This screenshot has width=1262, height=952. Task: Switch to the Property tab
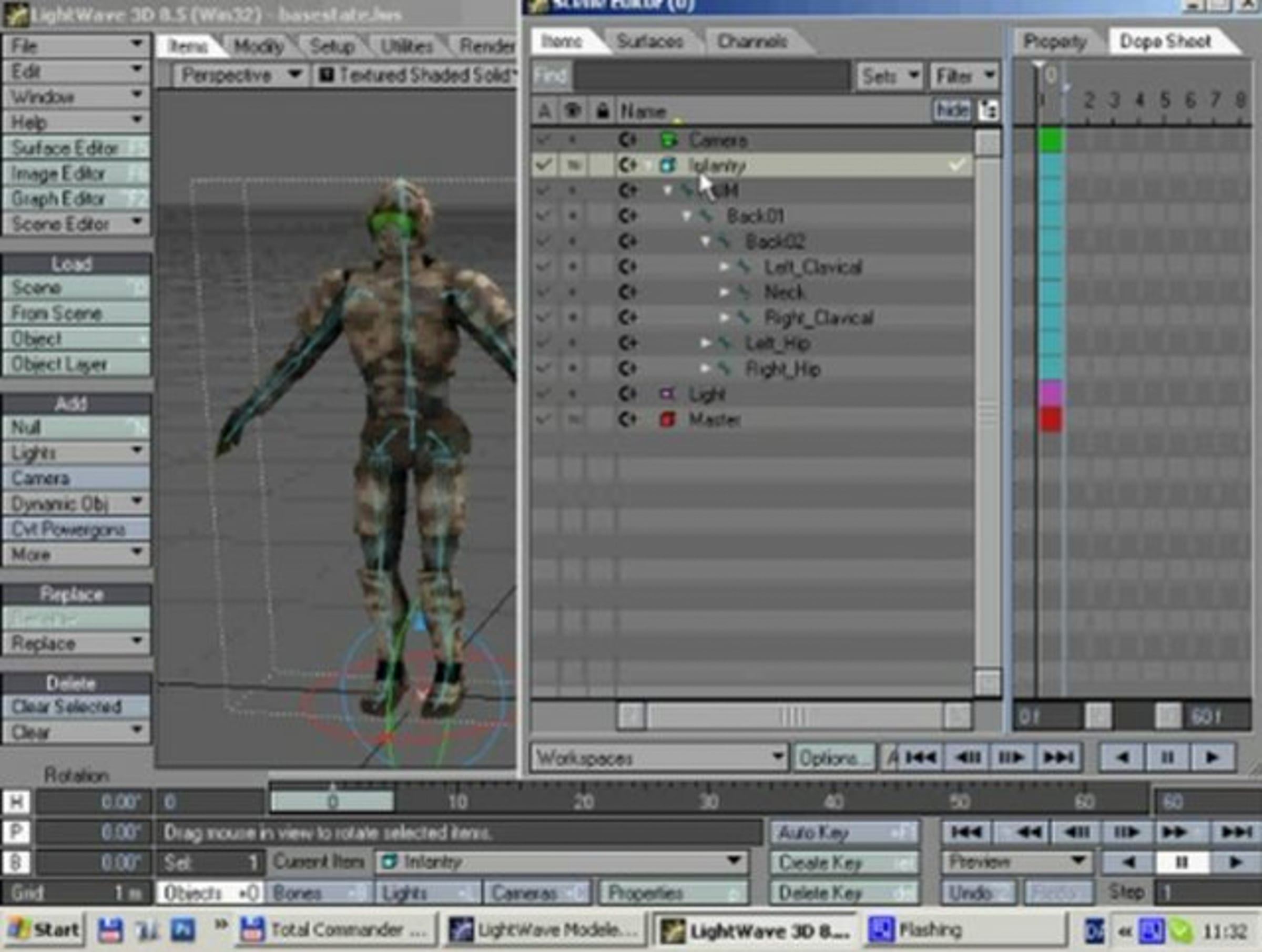pos(1055,41)
